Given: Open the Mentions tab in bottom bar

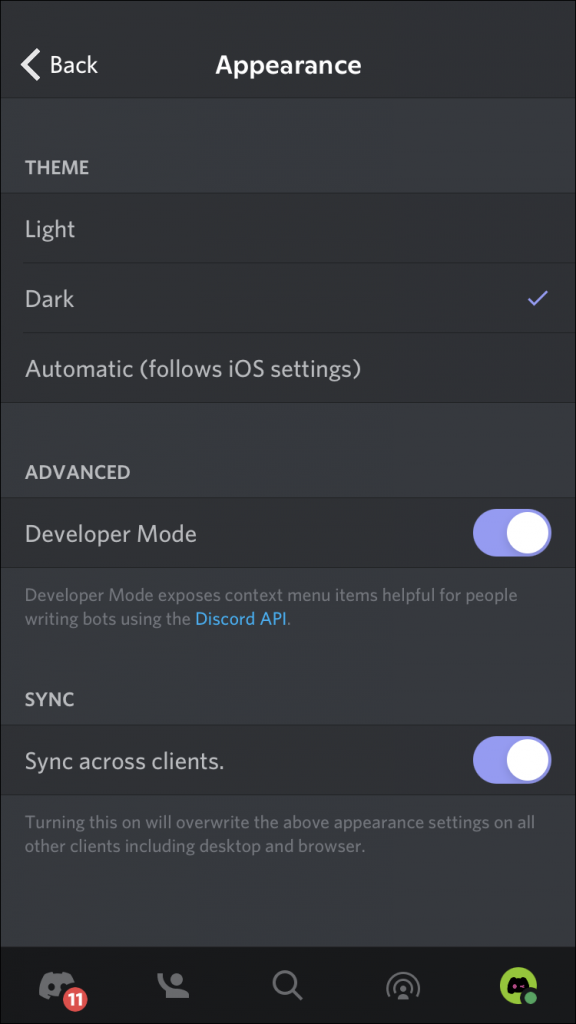Looking at the screenshot, I should point(402,985).
